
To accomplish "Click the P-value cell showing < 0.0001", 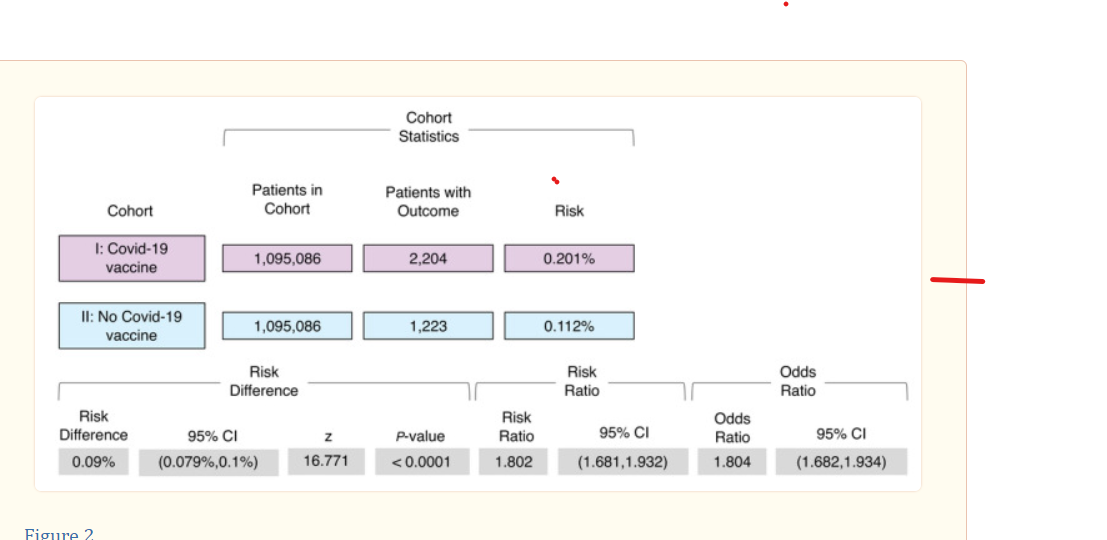I will point(419,462).
